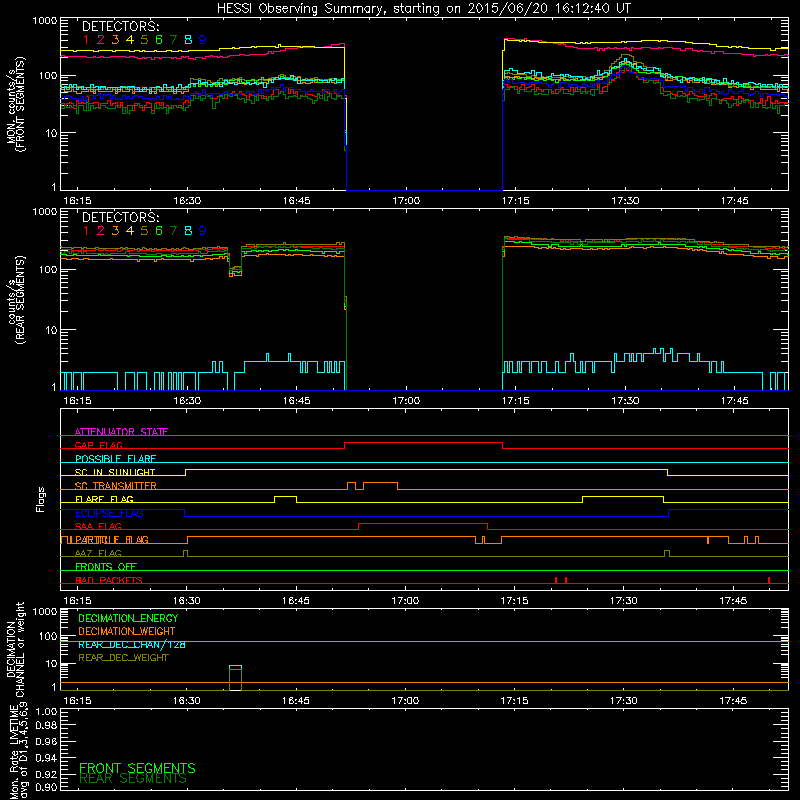Click blue detector 9 in front segments legend

tap(203, 39)
